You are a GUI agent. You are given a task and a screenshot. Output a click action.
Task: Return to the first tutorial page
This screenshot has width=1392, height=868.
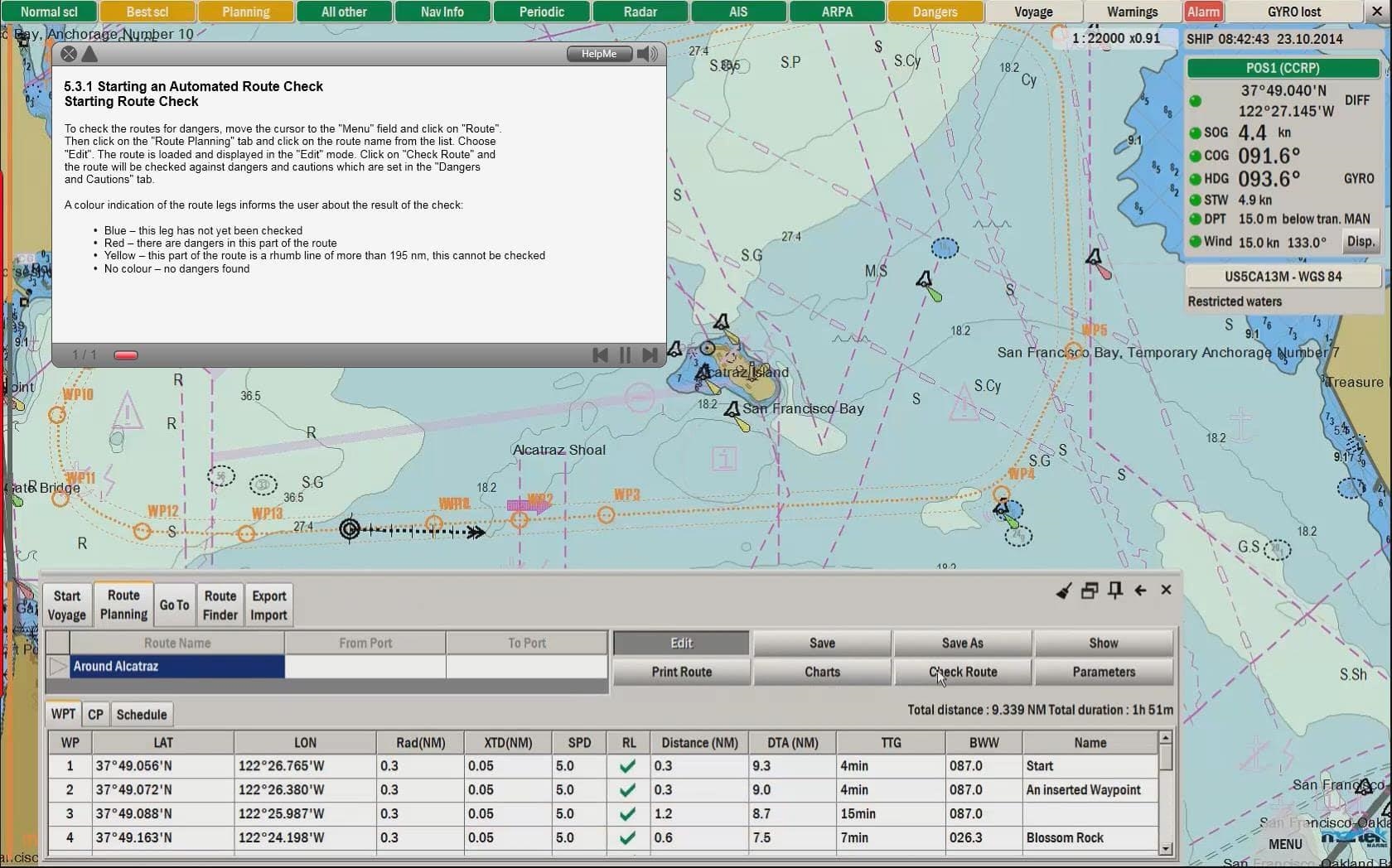click(601, 355)
